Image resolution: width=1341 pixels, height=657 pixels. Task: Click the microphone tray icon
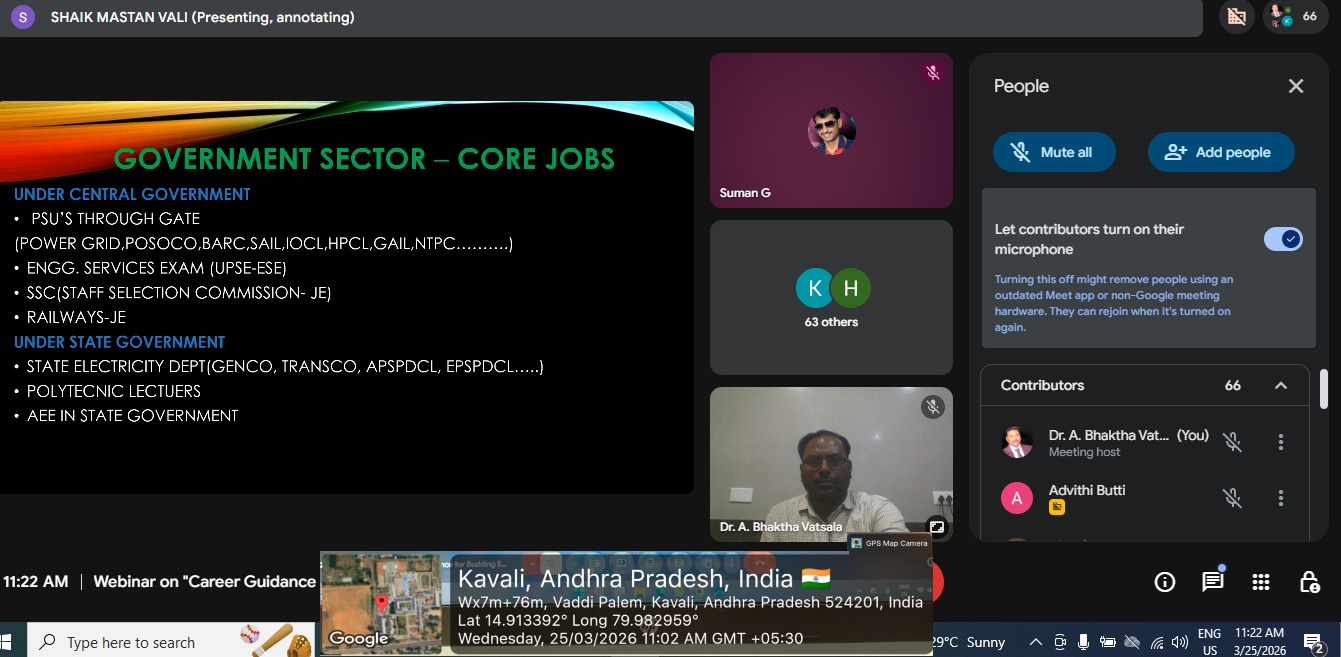[x=1083, y=642]
